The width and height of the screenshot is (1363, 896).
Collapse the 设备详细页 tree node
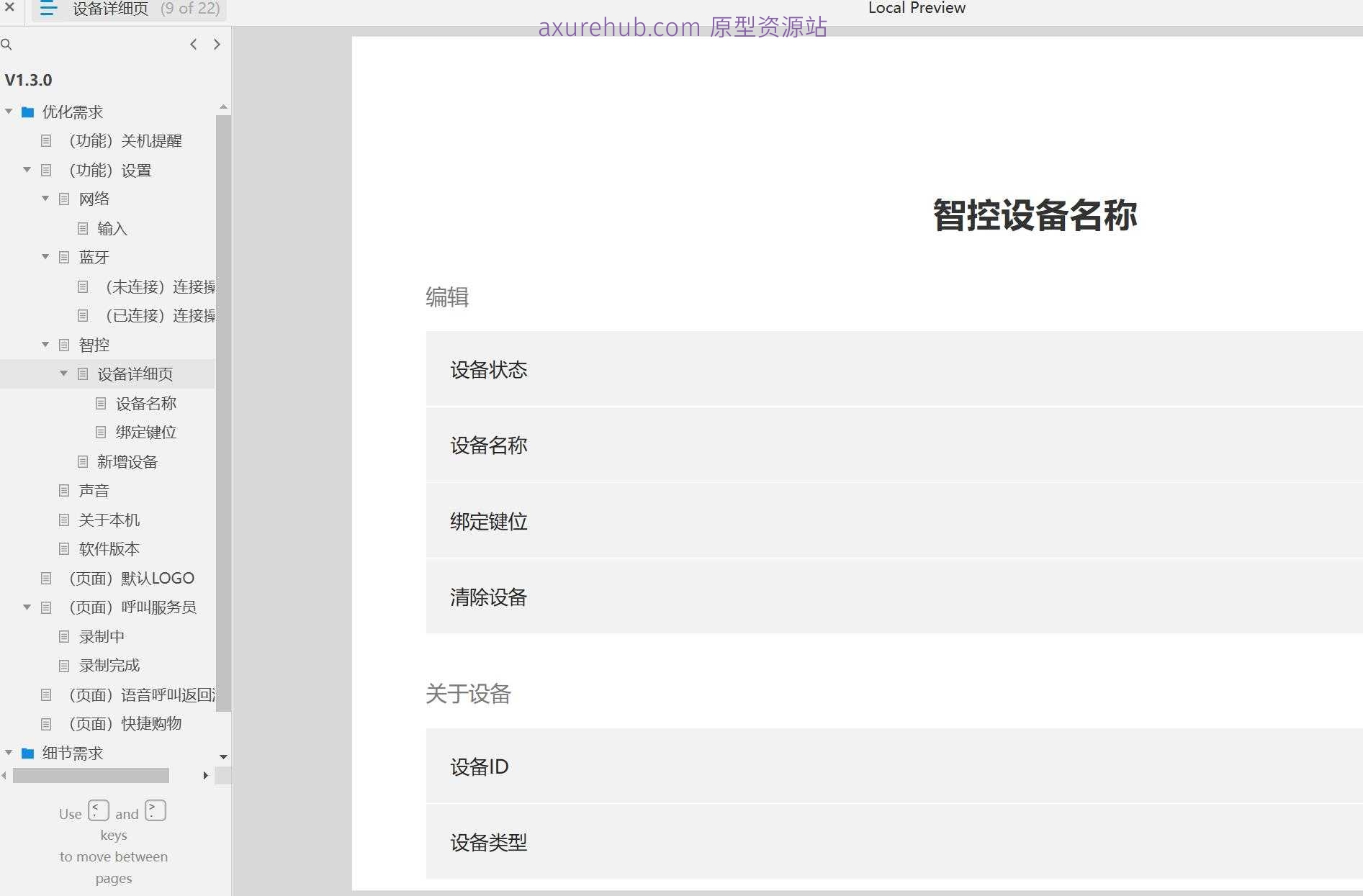click(63, 374)
